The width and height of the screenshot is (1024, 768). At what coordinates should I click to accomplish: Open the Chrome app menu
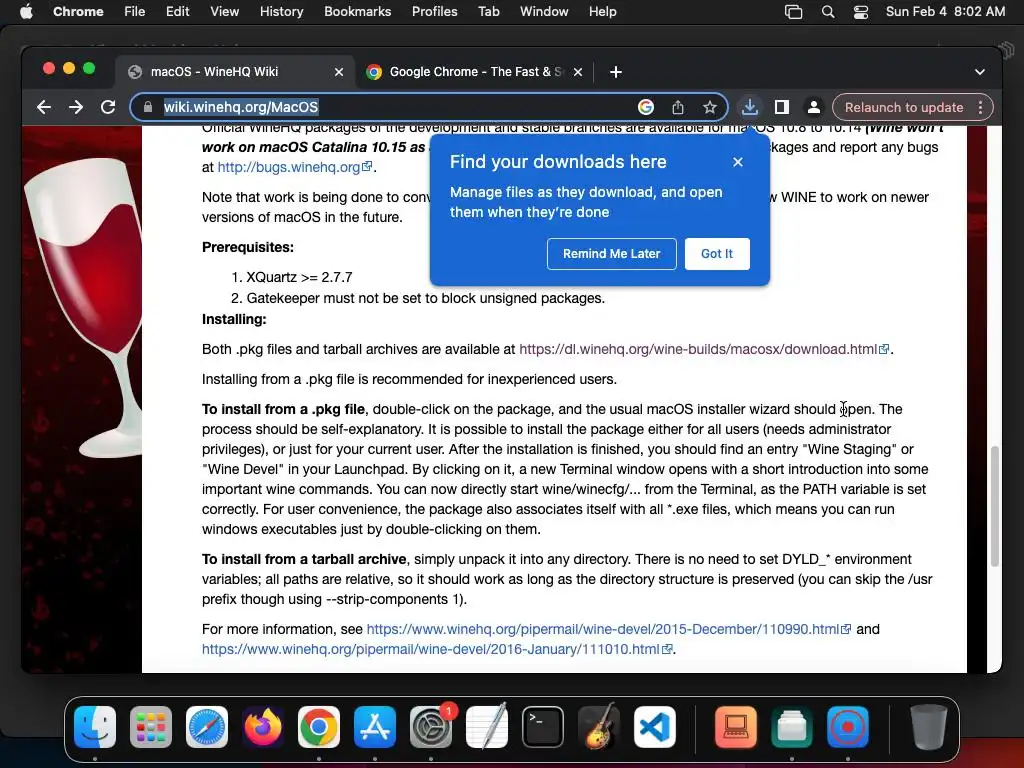tap(78, 12)
